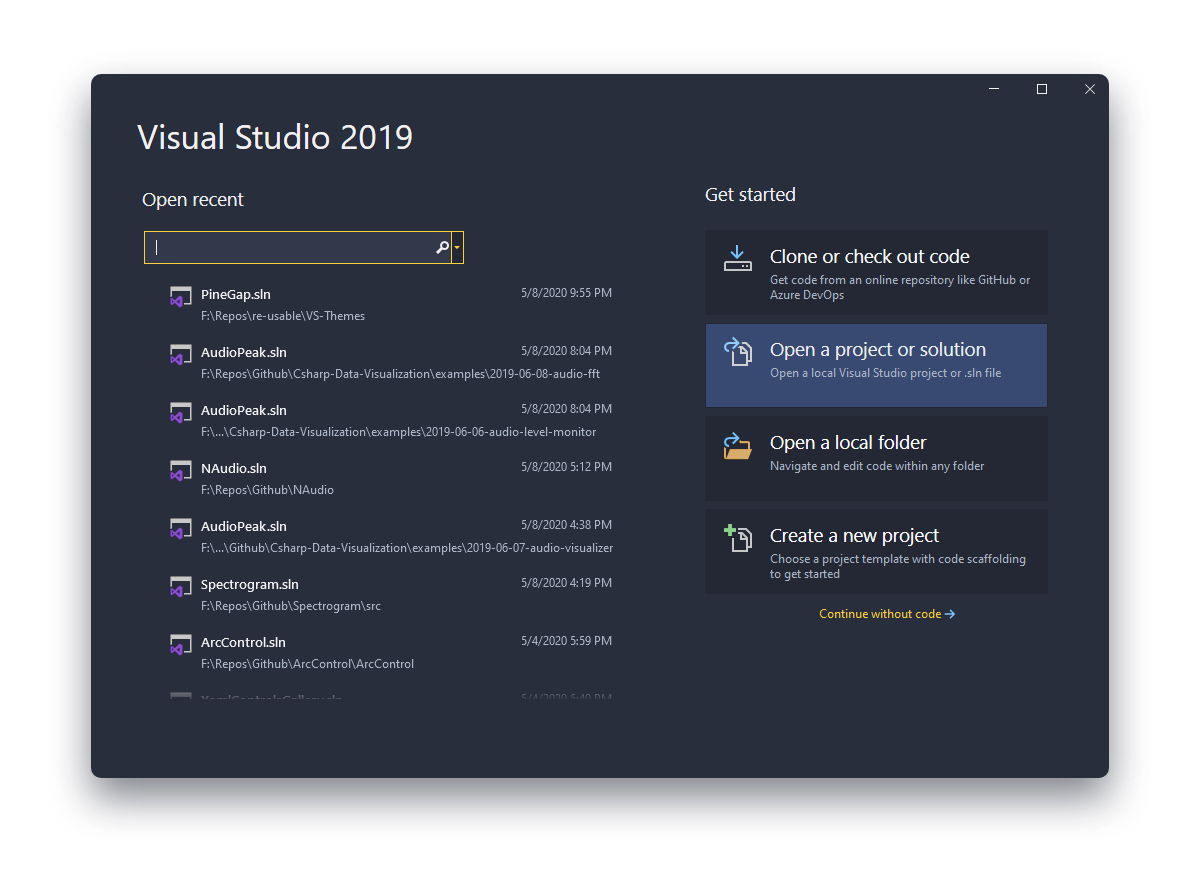Click the 5/8/2020 4:38 PM timestamp
This screenshot has height=894, width=1200.
coord(566,525)
